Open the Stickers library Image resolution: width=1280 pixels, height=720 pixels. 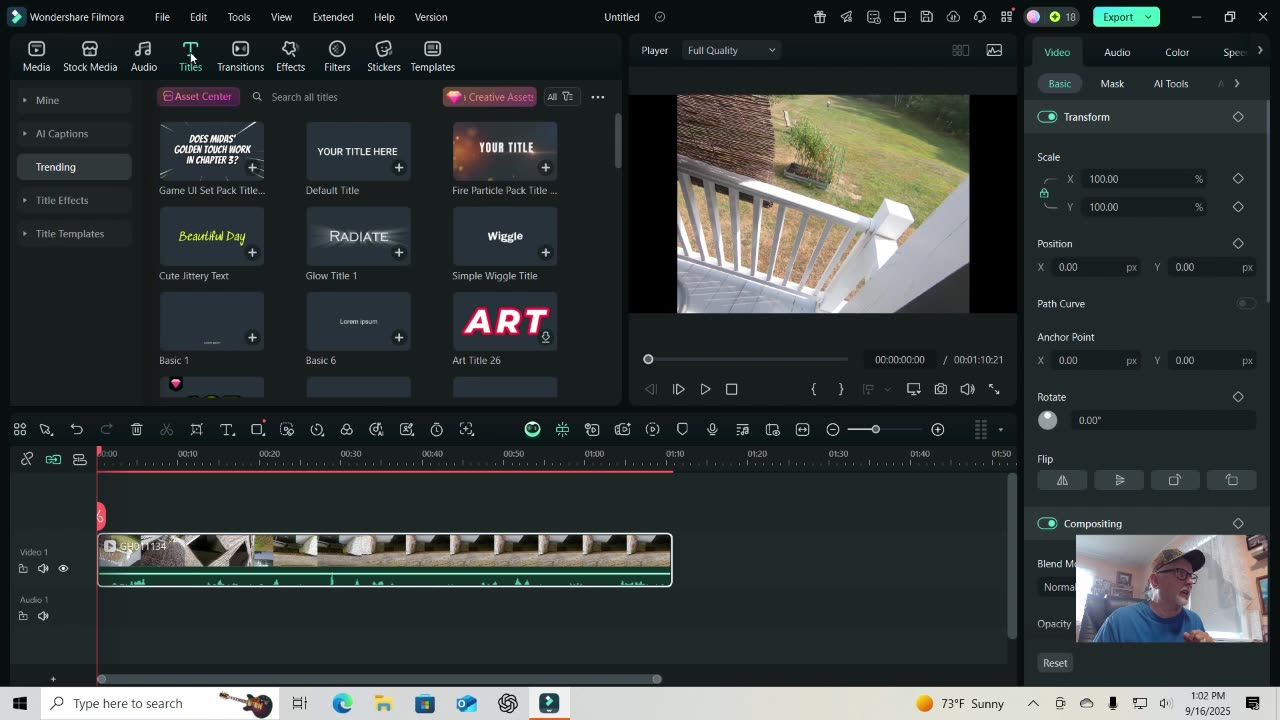point(383,56)
